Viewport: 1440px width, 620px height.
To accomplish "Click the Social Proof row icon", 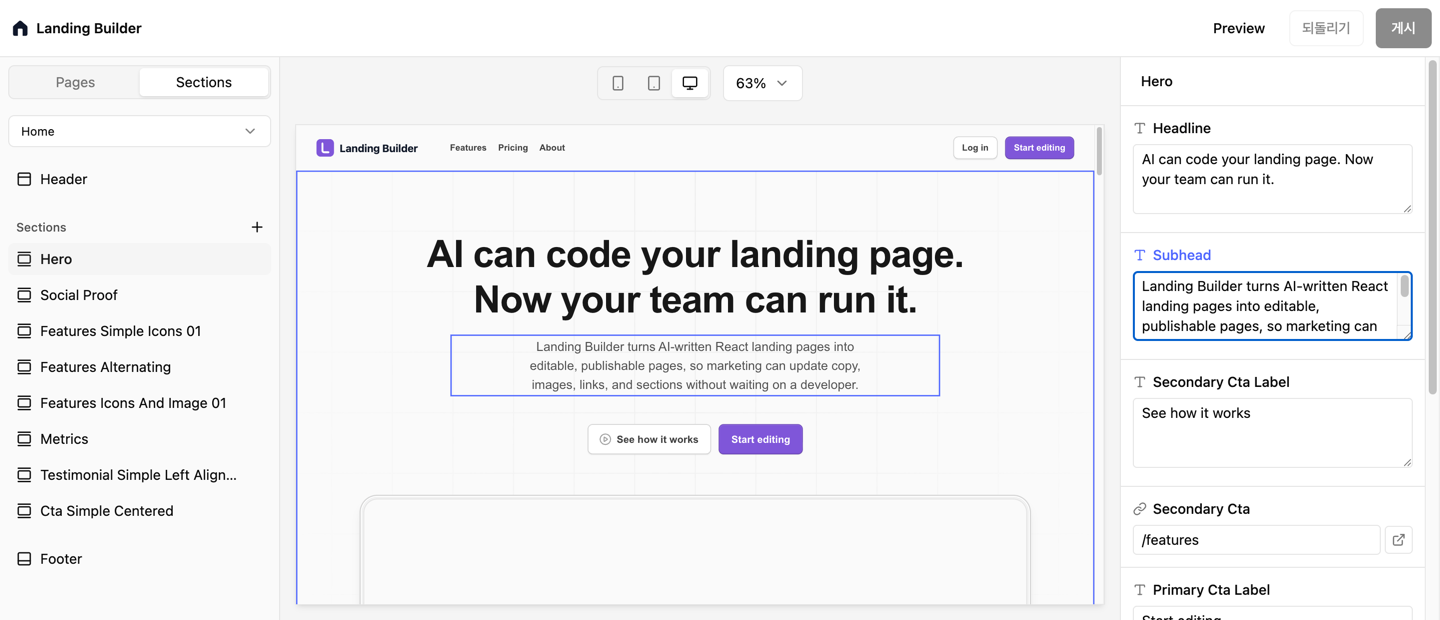I will point(24,295).
